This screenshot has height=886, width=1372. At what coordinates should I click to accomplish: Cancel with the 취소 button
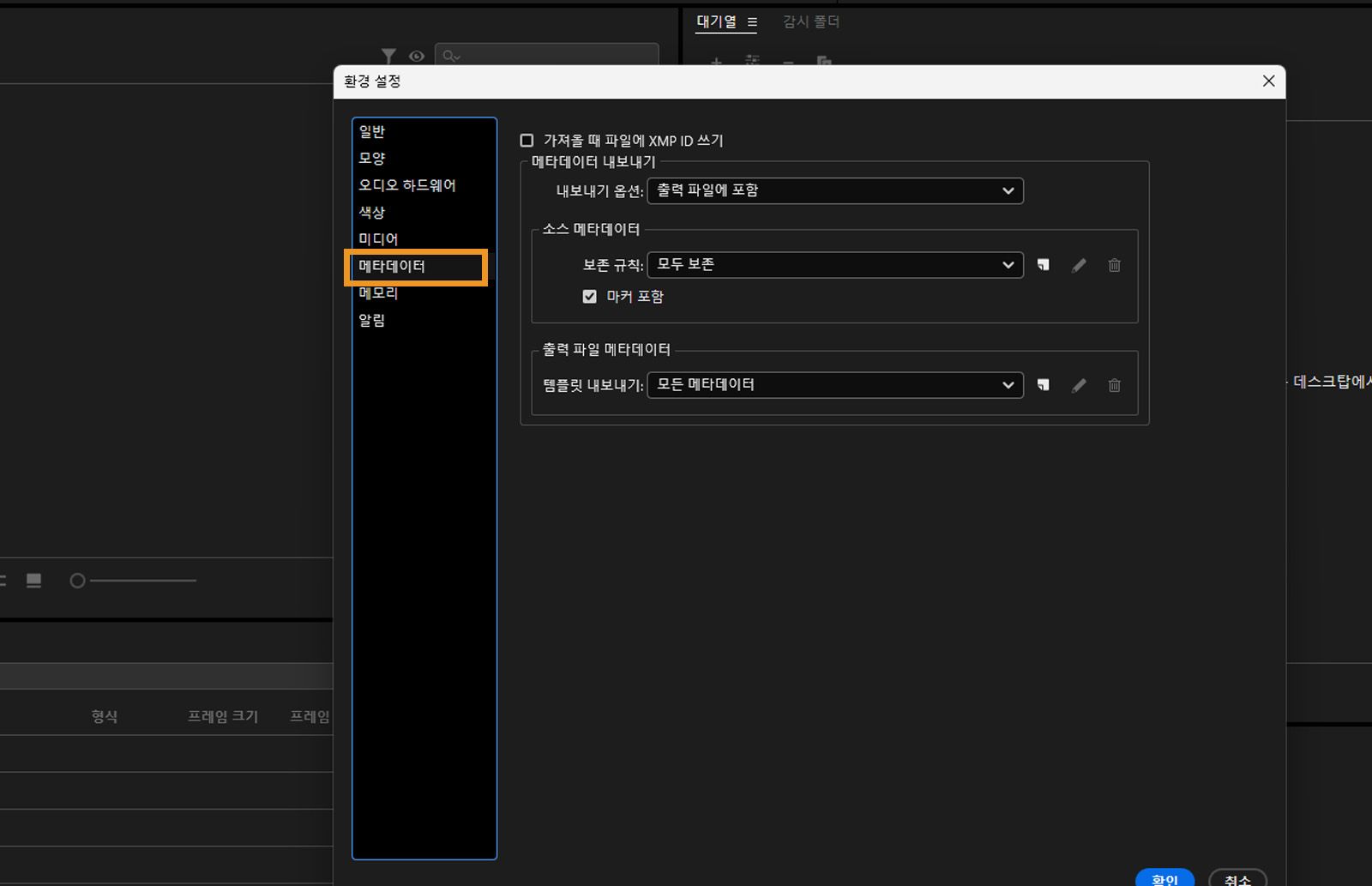coord(1237,877)
